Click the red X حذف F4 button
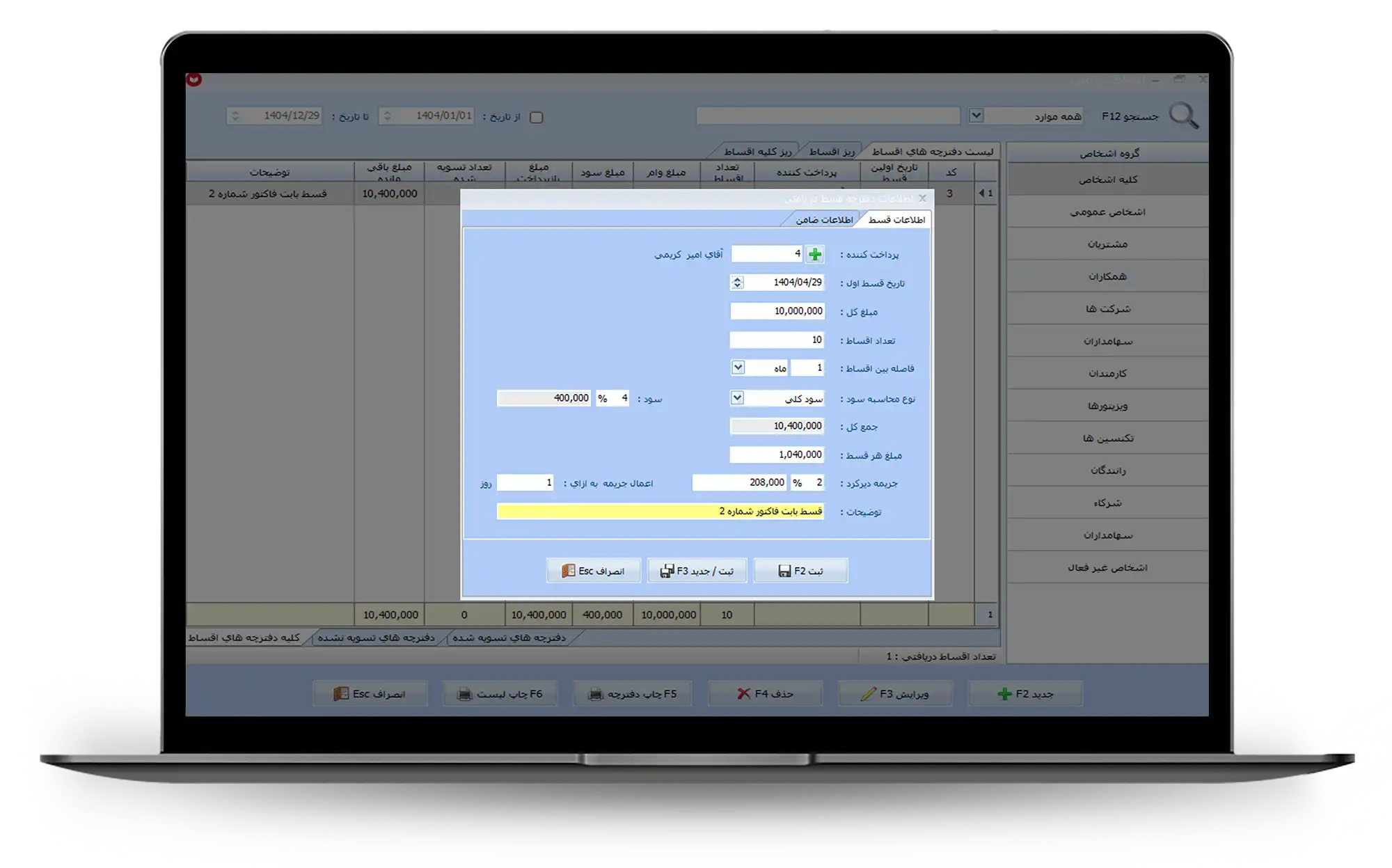The image size is (1392, 868). tap(765, 694)
